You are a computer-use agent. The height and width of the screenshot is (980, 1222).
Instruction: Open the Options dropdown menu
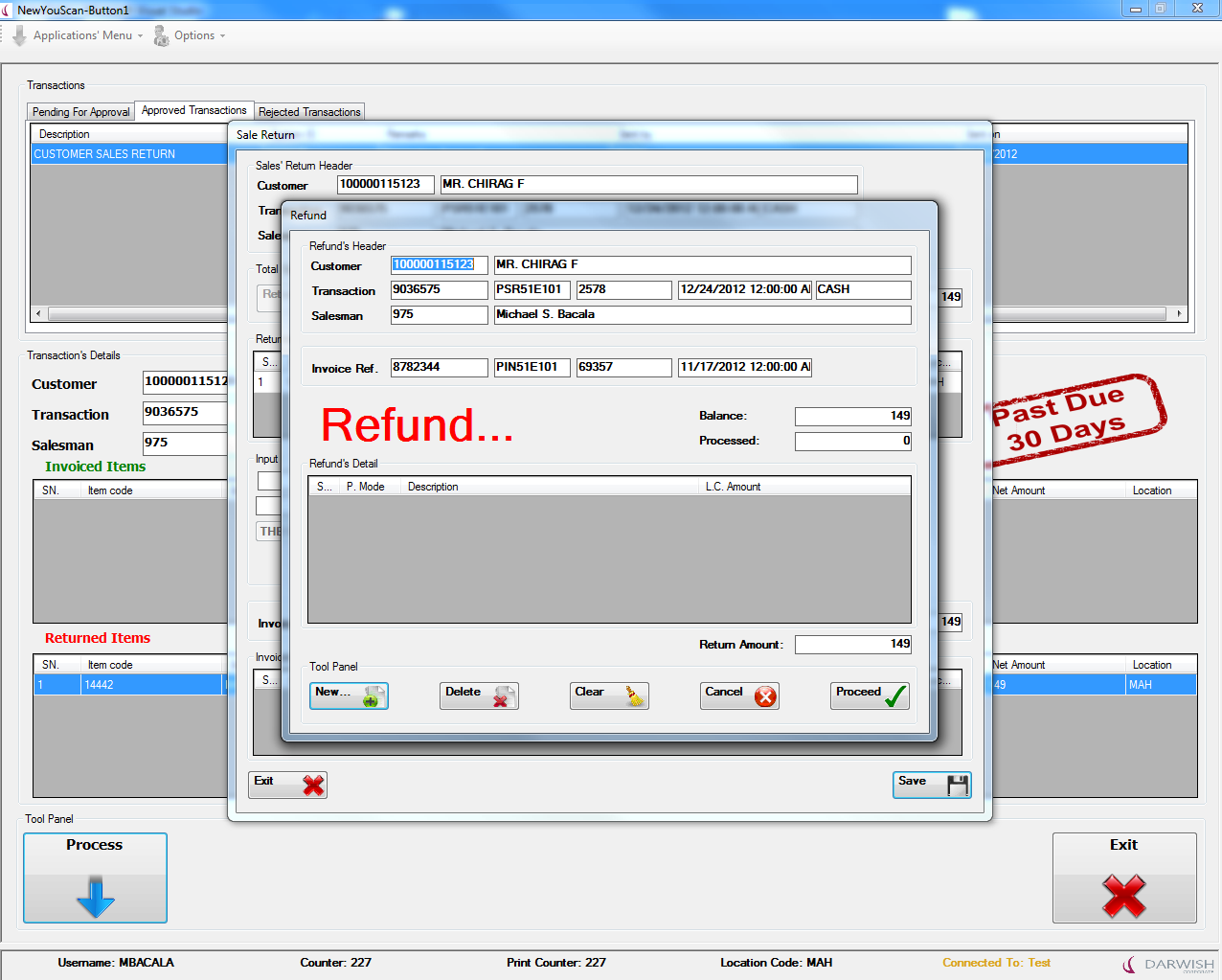[194, 35]
